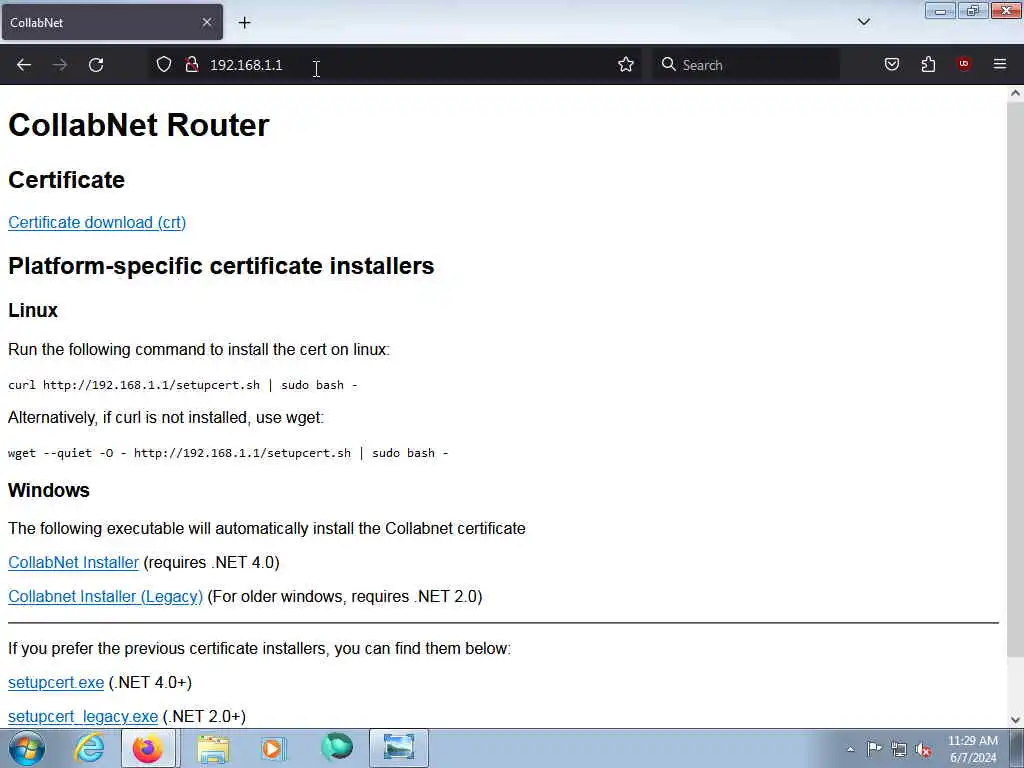Viewport: 1024px width, 768px height.
Task: Open the Windows Start menu
Action: pyautogui.click(x=27, y=748)
